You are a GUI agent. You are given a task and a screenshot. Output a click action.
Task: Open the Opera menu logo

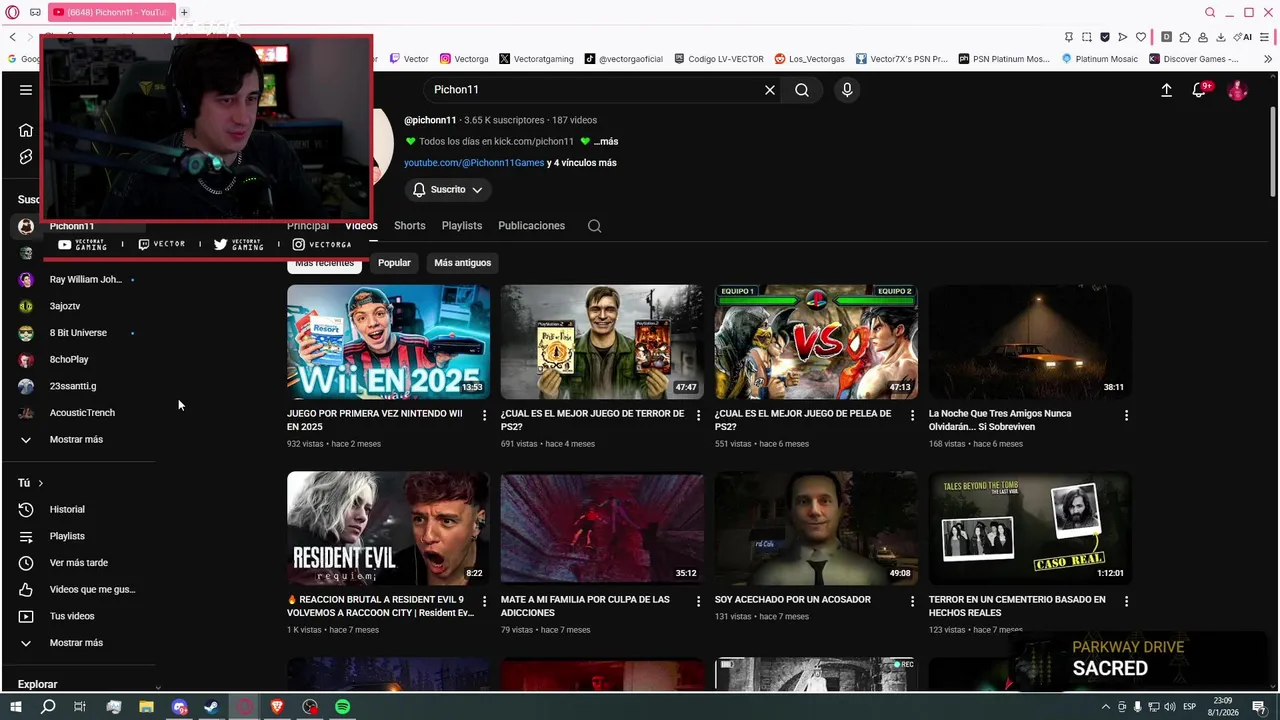click(x=13, y=12)
